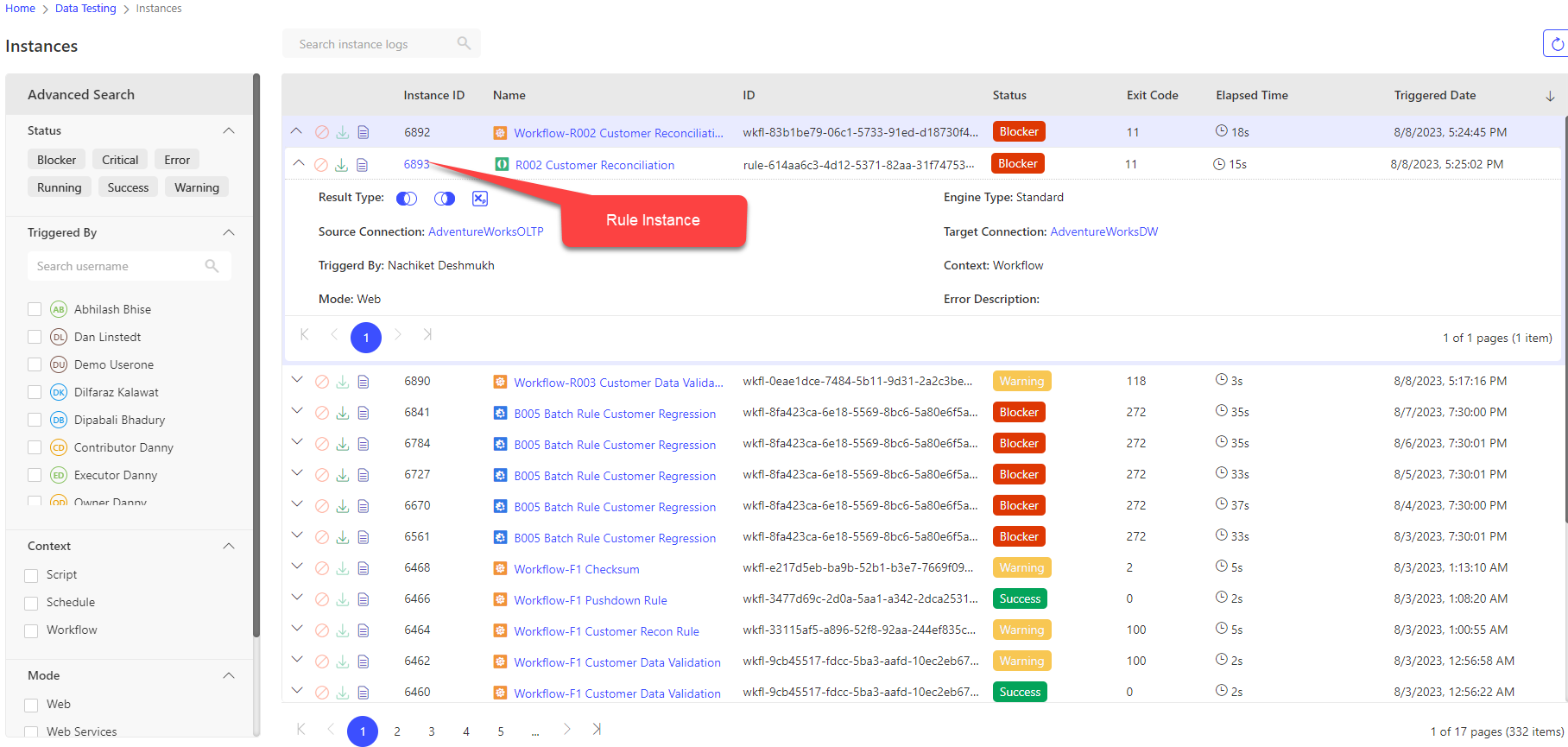Download results for instance 6841
Image resolution: width=1568 pixels, height=747 pixels.
pyautogui.click(x=343, y=413)
